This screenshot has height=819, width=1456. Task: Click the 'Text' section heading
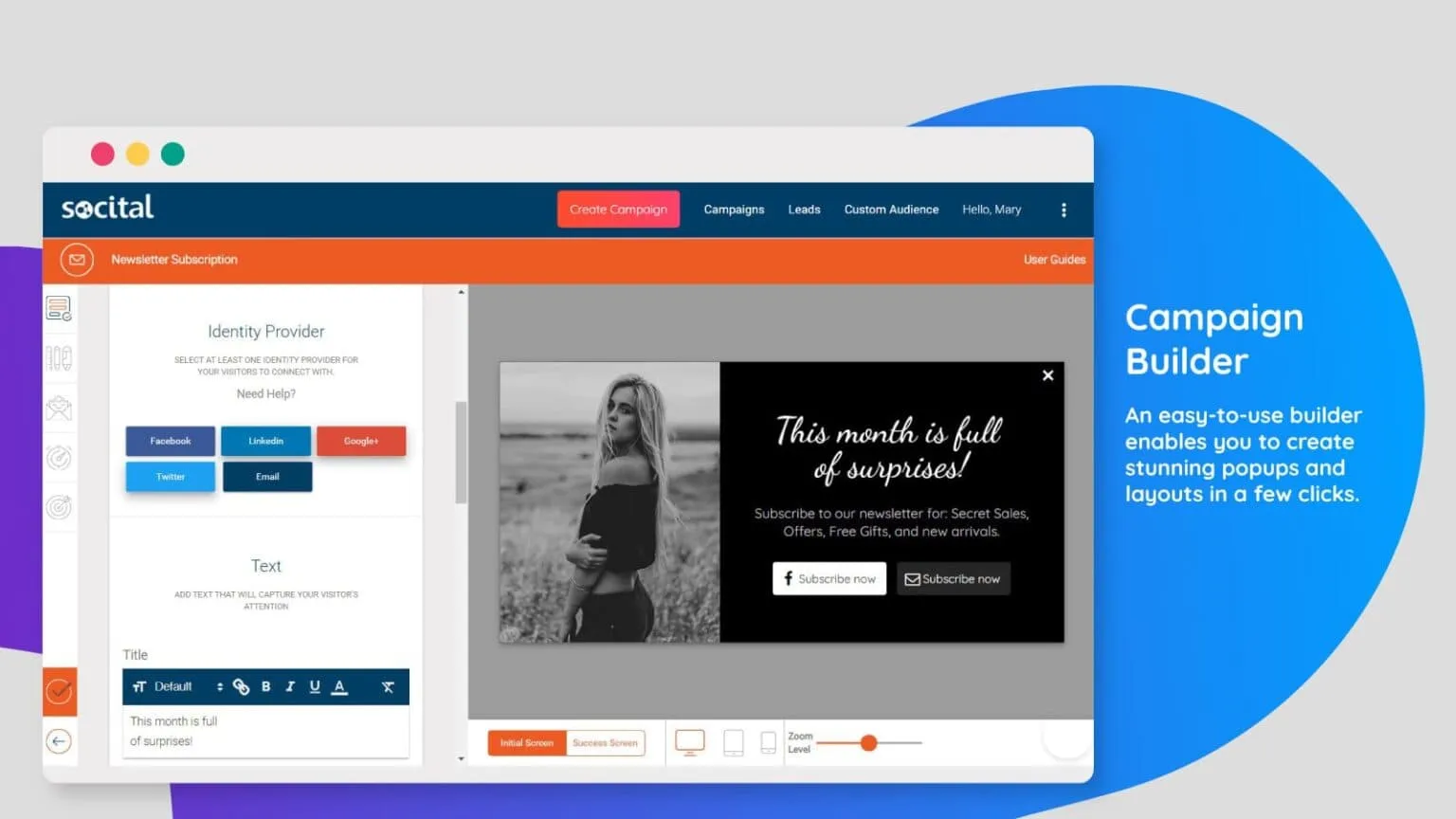coord(266,566)
